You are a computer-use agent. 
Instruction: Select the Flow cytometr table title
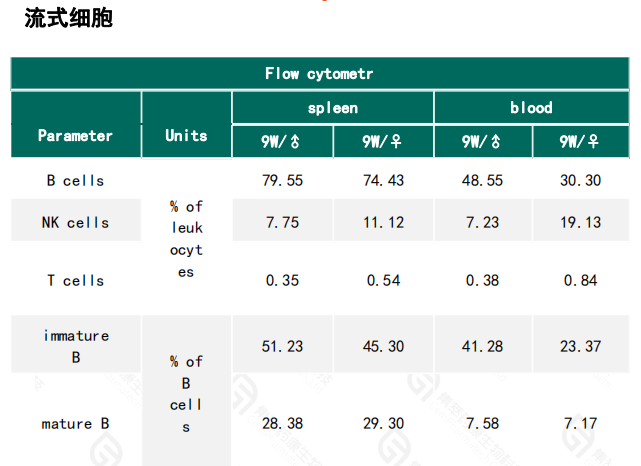coord(320,74)
